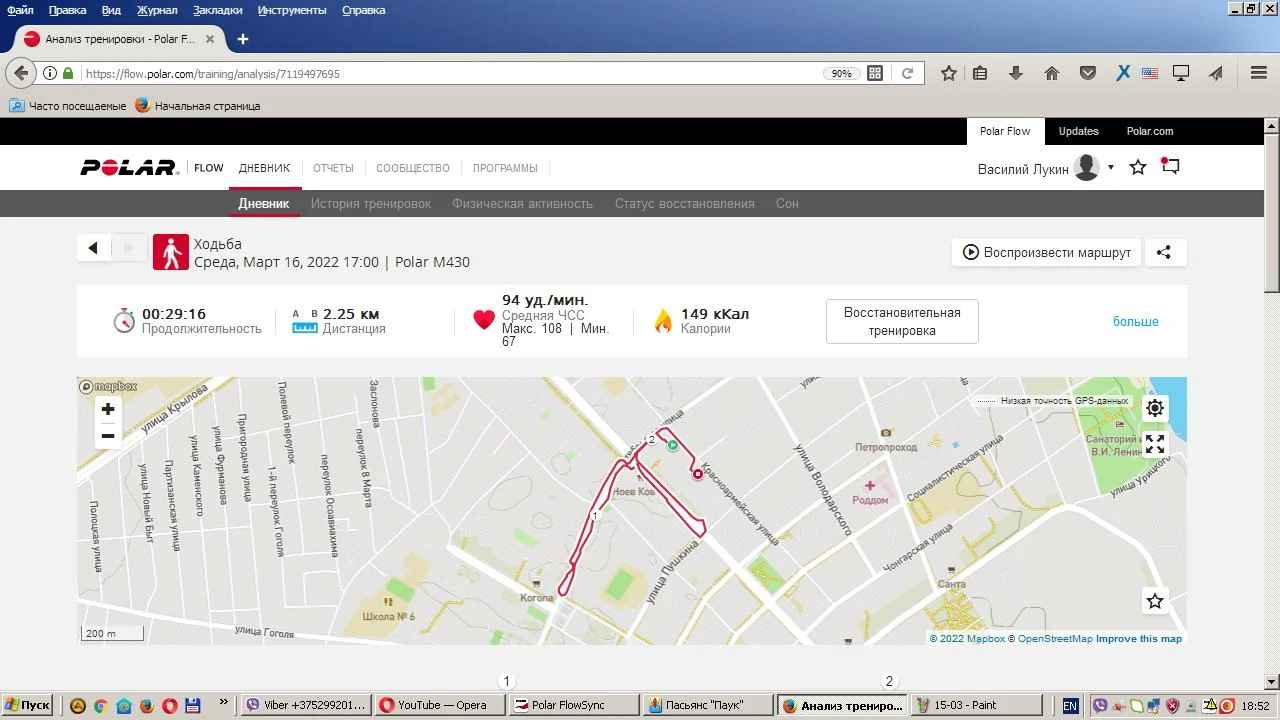
Task: Click the blue X extension icon
Action: pyautogui.click(x=1123, y=73)
